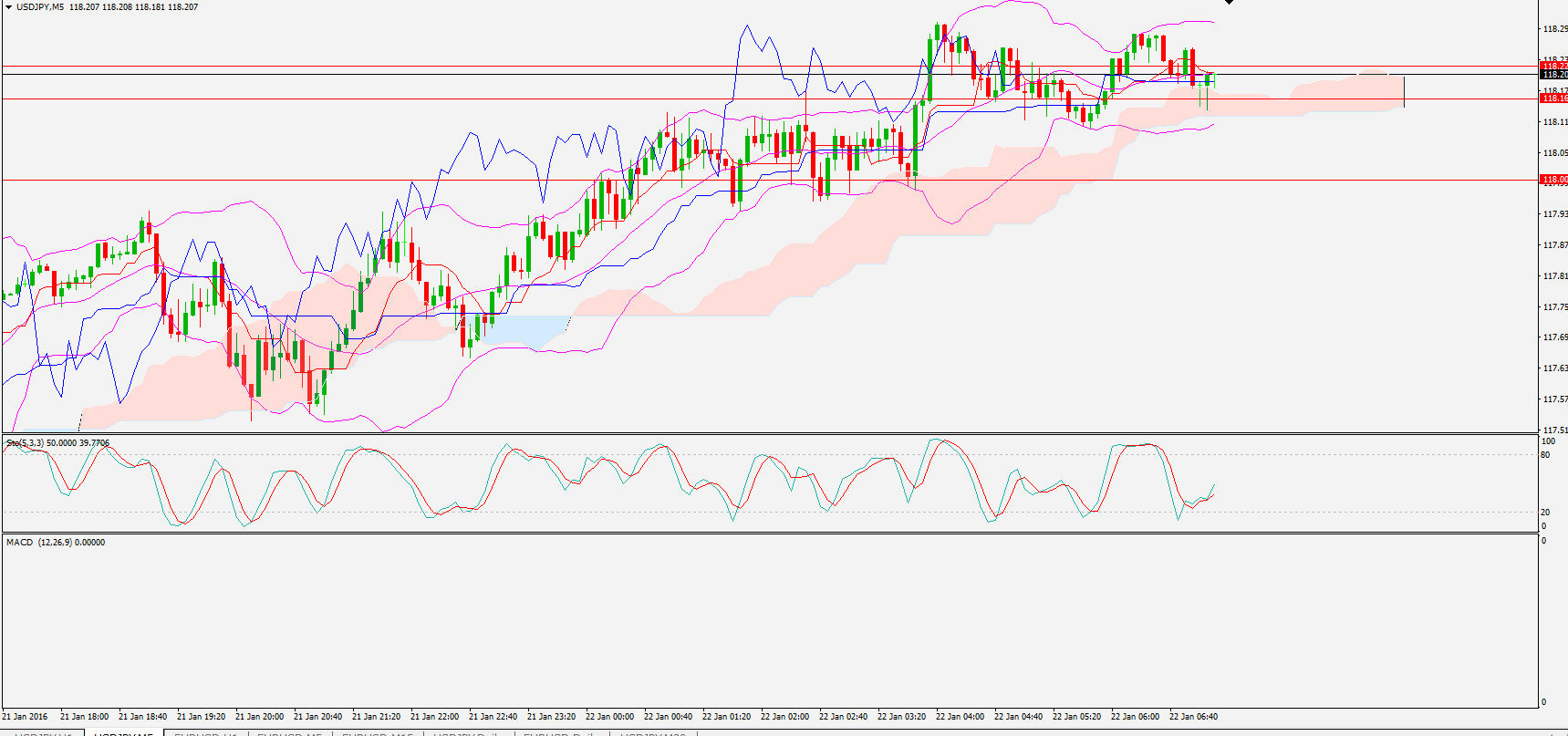This screenshot has height=736, width=1568.
Task: Switch to the USDJPY,Daily chart tab
Action: [x=468, y=732]
